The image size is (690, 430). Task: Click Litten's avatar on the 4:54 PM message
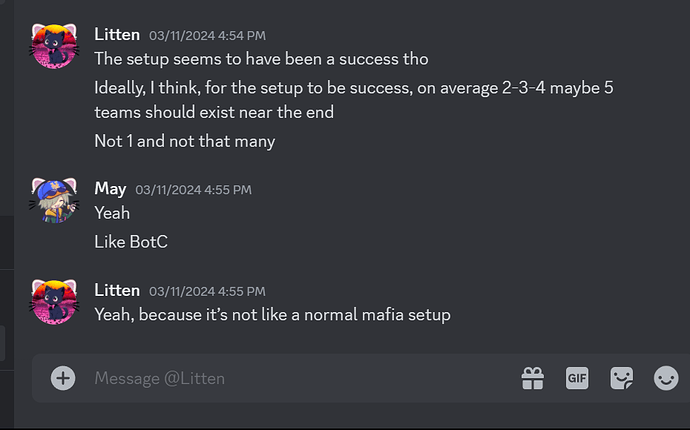click(x=54, y=46)
